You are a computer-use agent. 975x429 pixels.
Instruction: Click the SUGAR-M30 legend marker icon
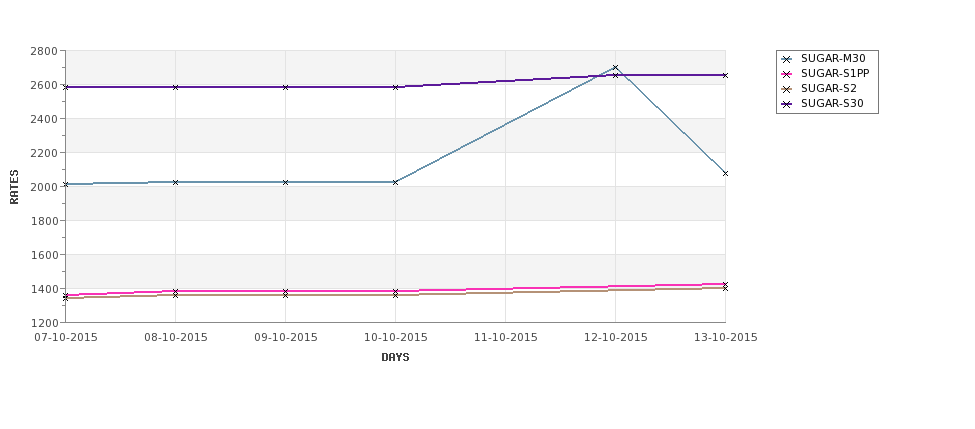[787, 59]
